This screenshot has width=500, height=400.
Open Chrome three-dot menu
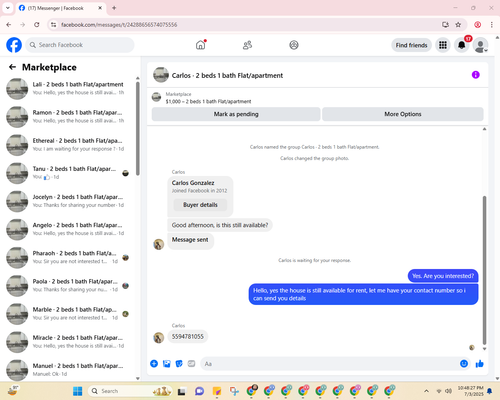(492, 25)
